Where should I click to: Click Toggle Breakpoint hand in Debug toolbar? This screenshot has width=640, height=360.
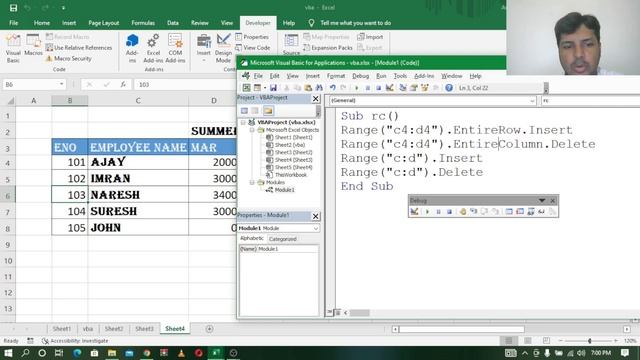[462, 211]
